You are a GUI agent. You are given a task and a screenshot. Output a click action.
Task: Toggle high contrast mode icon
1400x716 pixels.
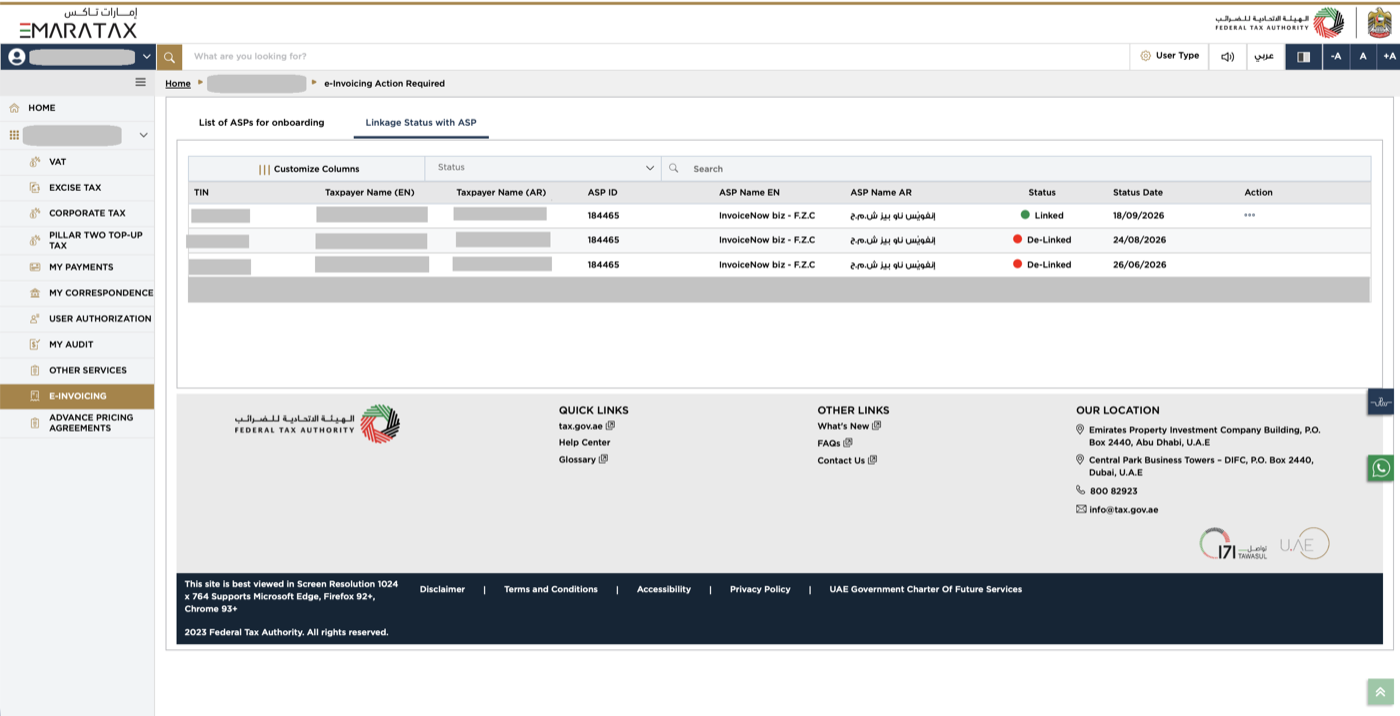(x=1303, y=57)
